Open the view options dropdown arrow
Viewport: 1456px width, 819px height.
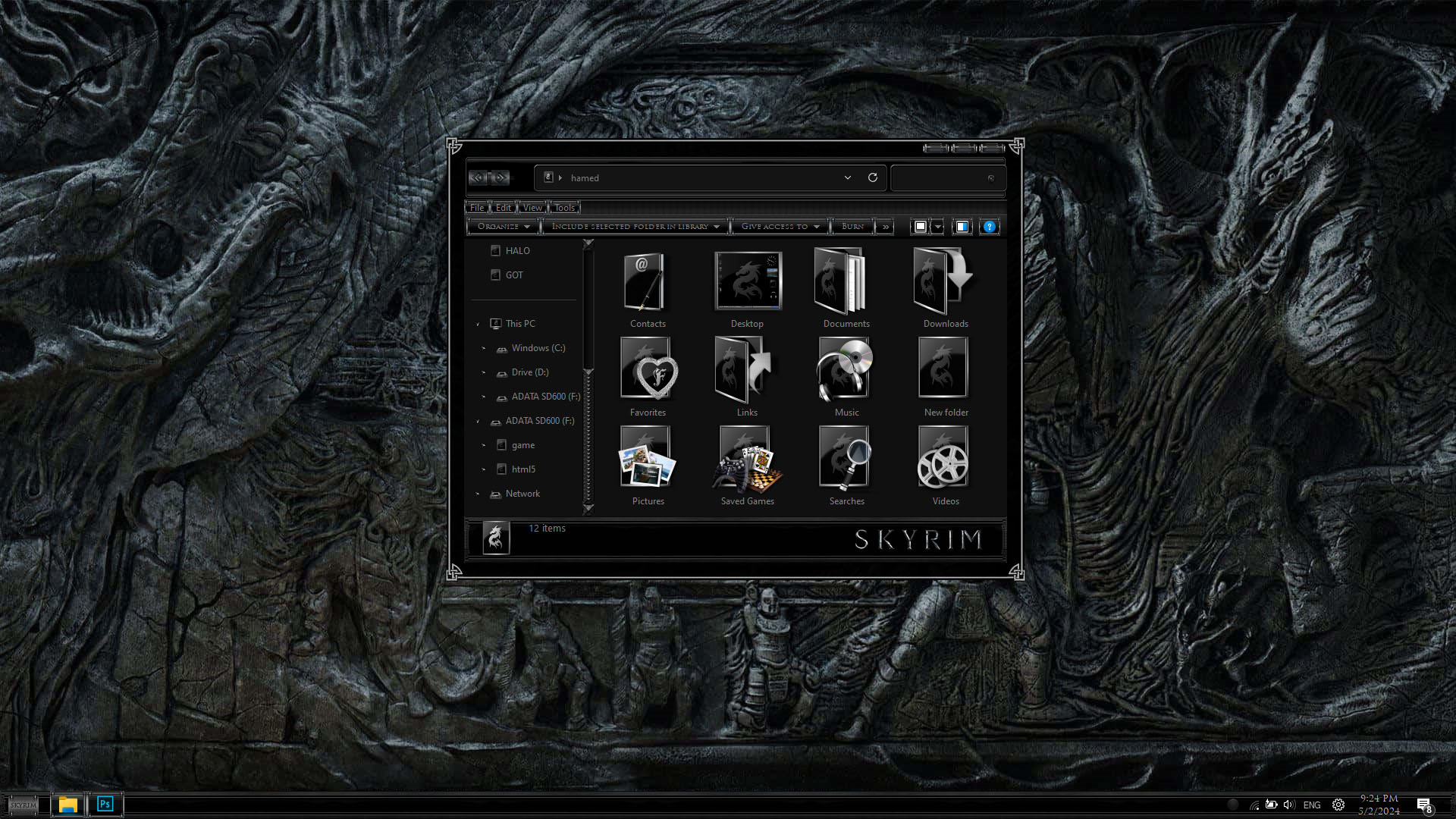coord(938,227)
